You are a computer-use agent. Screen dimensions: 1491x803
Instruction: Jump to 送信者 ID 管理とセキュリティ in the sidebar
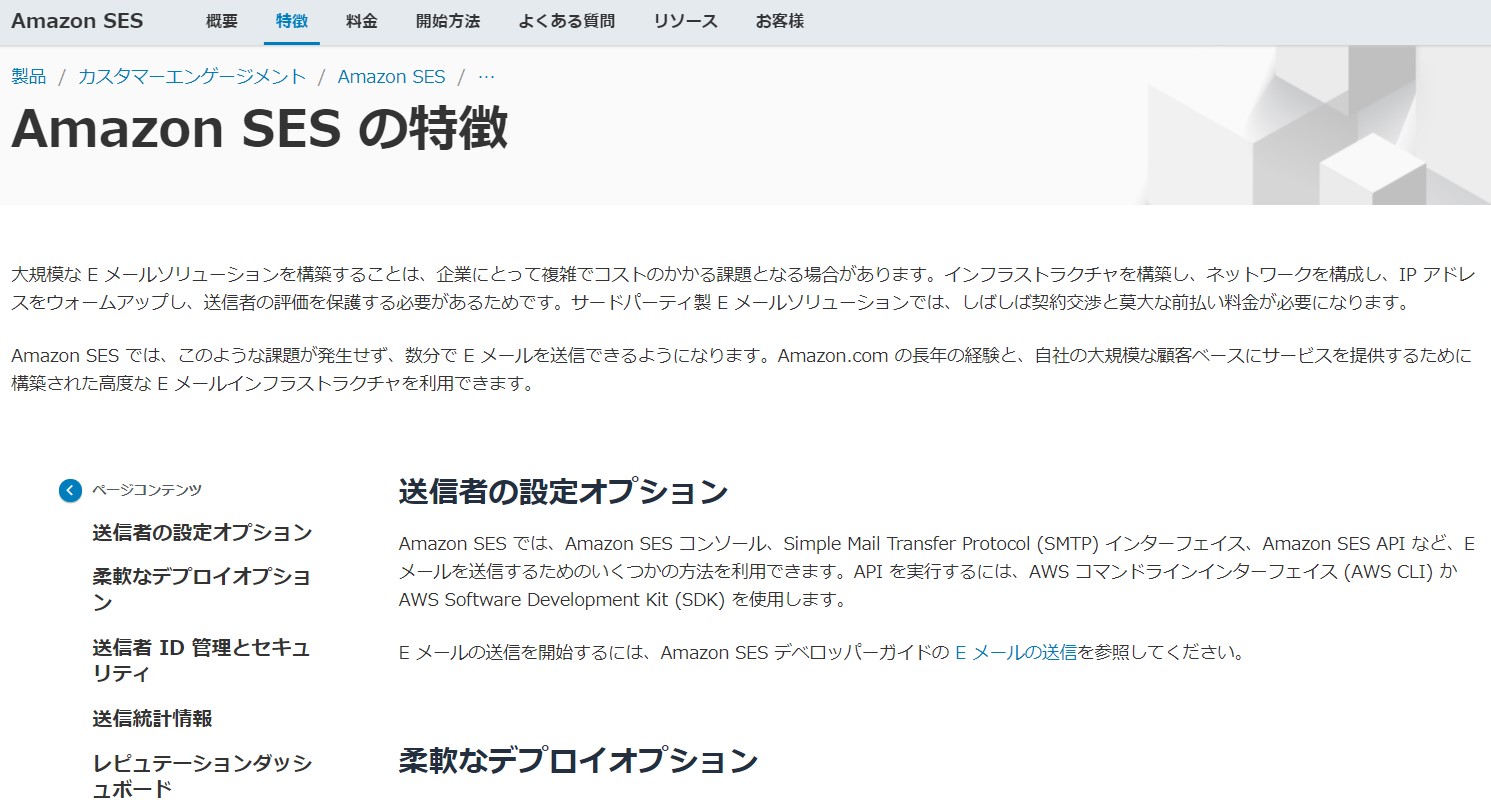[202, 660]
